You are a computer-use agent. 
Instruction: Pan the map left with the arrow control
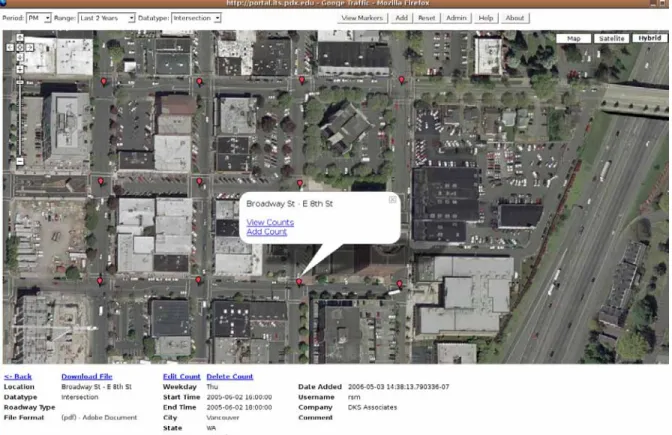pos(10,48)
